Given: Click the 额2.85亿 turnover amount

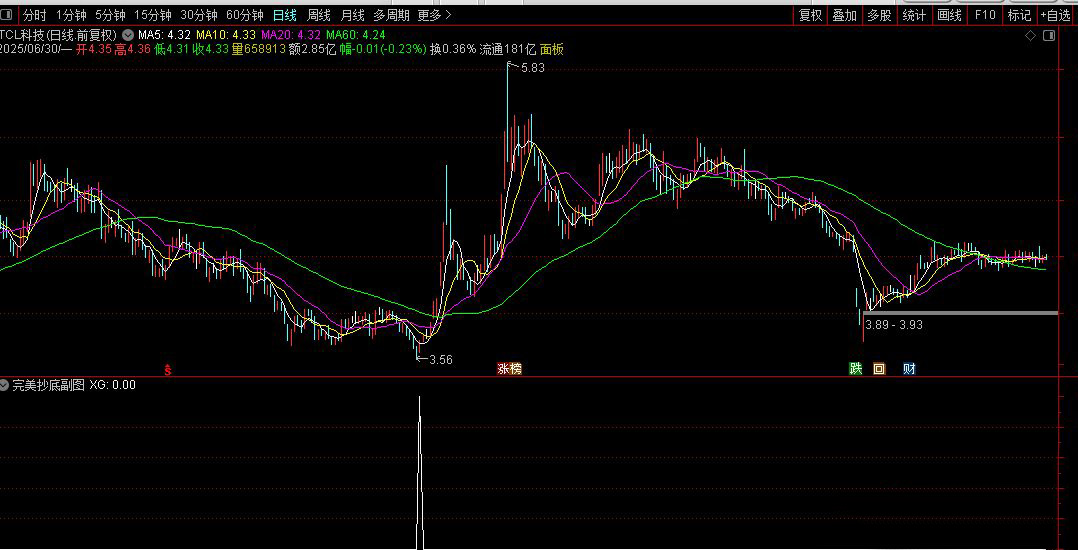Looking at the screenshot, I should [x=312, y=49].
